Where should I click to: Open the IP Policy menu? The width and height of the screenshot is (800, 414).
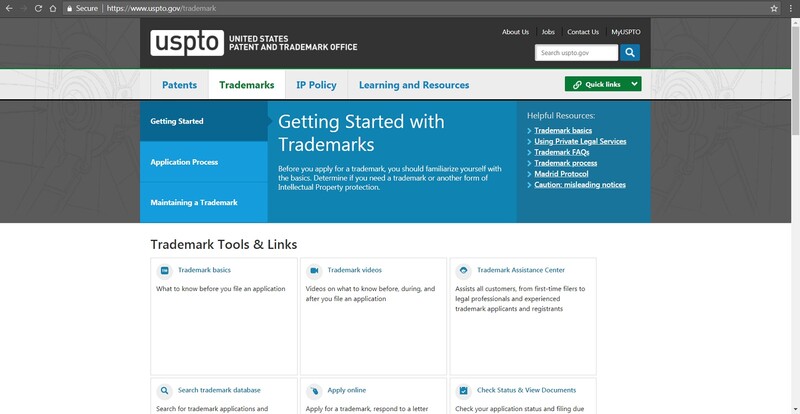coord(316,85)
